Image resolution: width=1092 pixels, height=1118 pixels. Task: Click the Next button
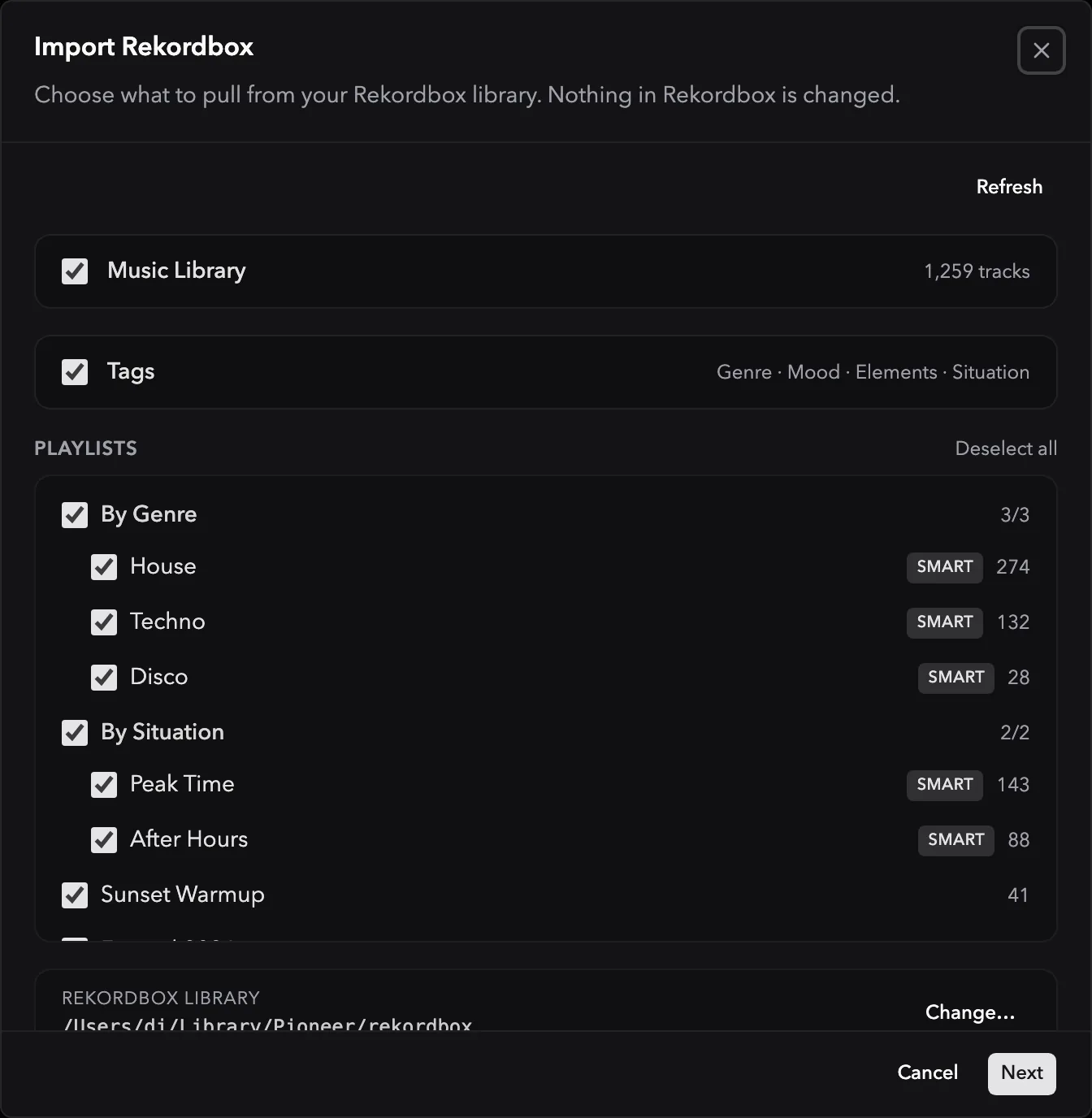[x=1022, y=1073]
